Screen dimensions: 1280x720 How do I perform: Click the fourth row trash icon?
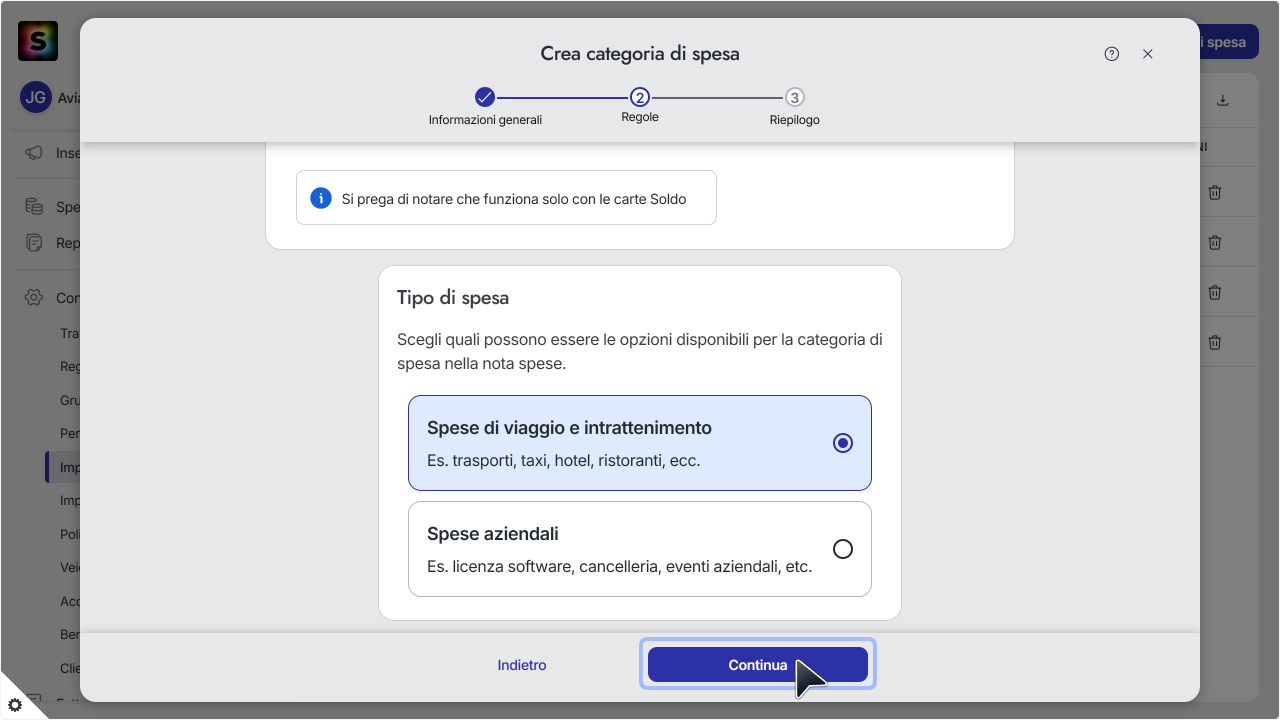click(x=1215, y=342)
